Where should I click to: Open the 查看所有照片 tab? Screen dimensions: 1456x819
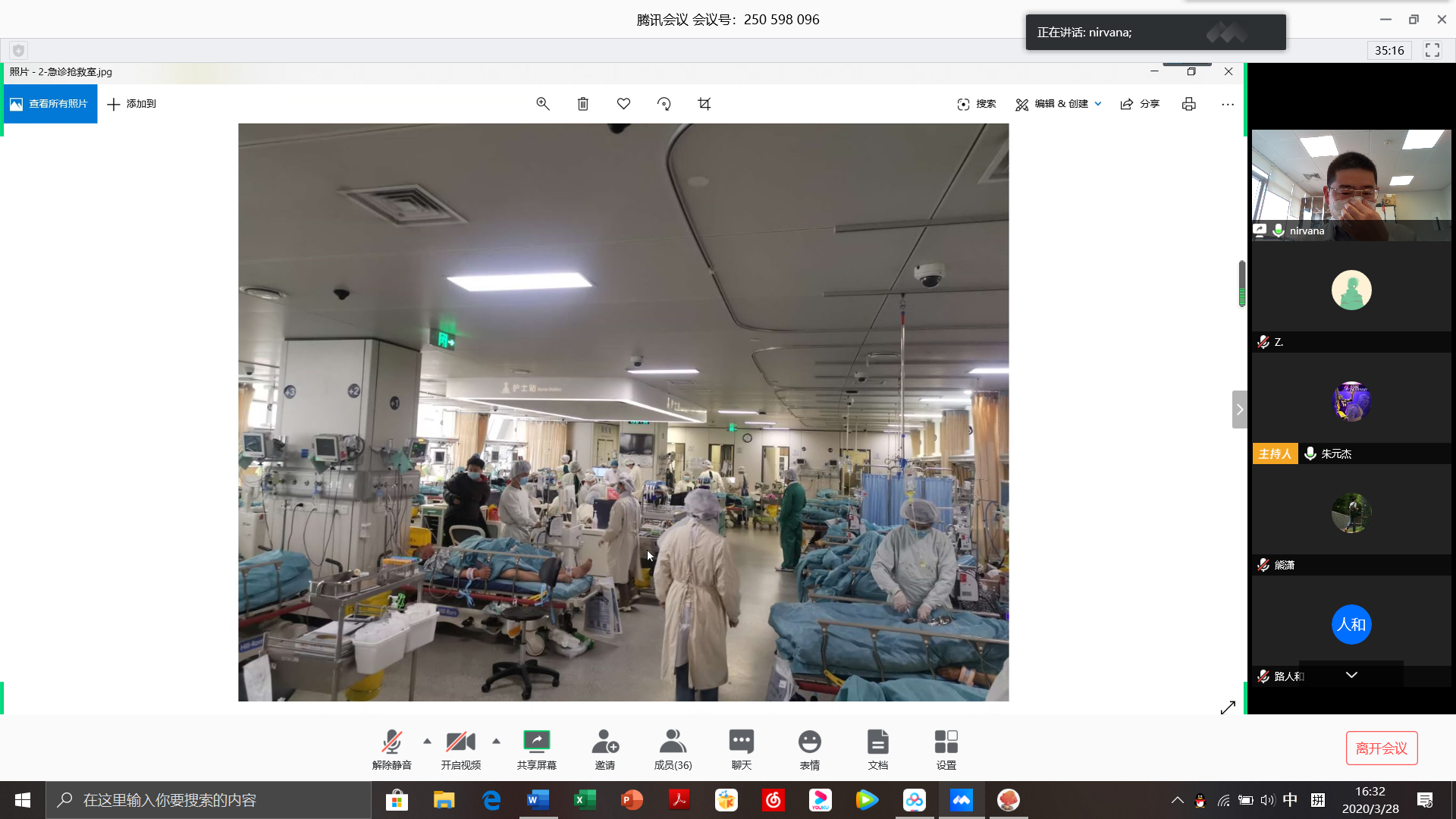click(x=50, y=104)
